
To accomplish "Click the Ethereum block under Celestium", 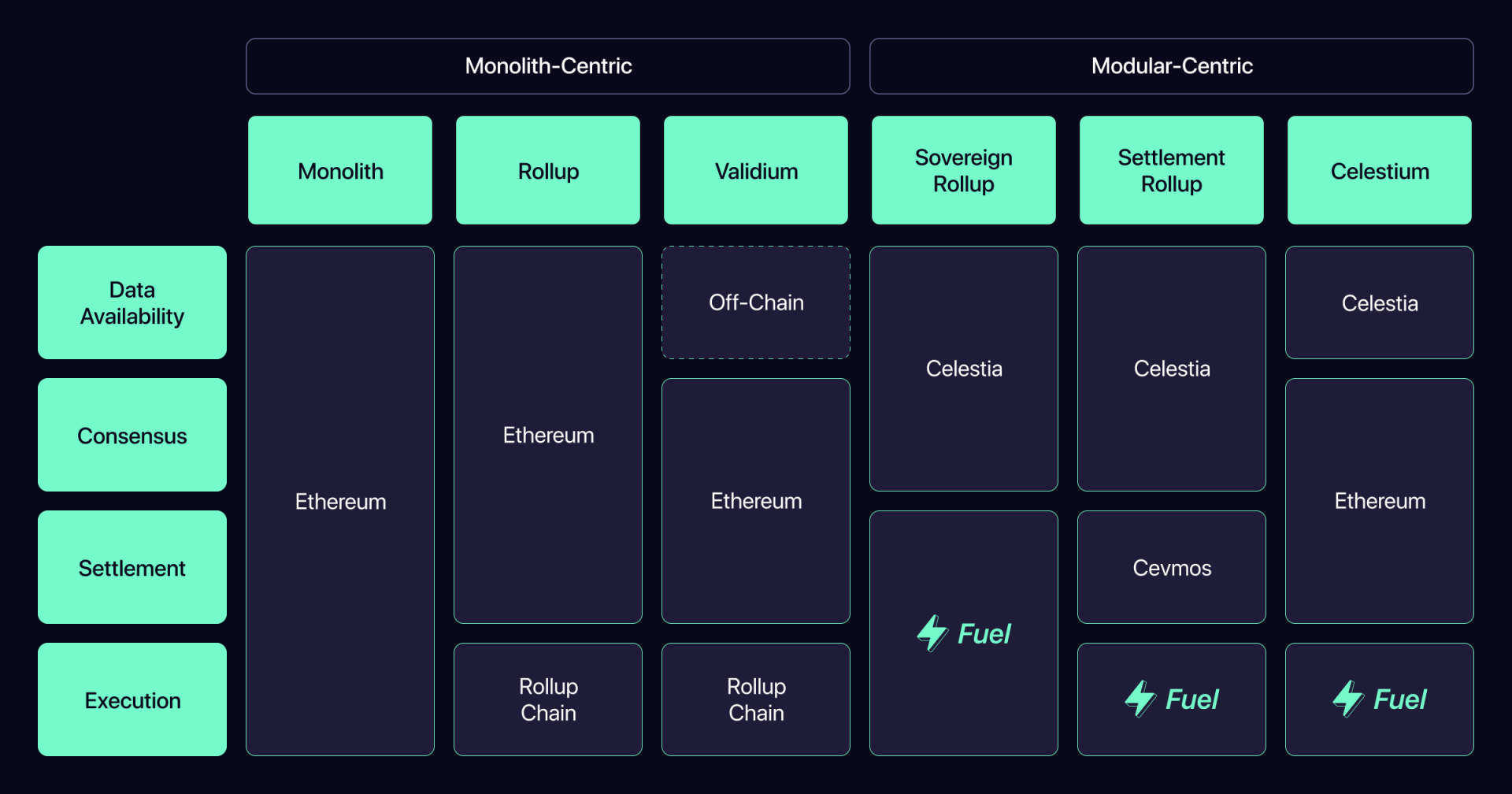I will tap(1380, 501).
